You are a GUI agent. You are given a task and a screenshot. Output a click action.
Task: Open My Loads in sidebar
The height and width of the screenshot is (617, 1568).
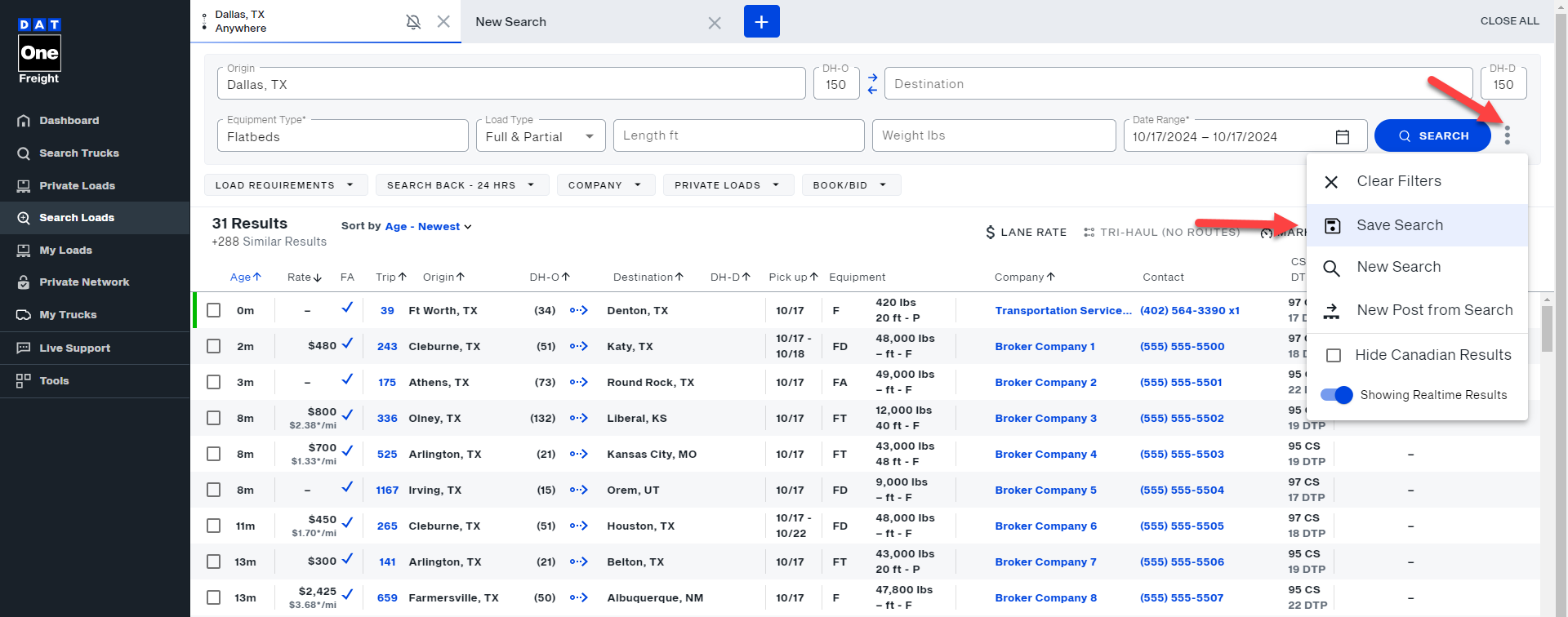coord(65,251)
